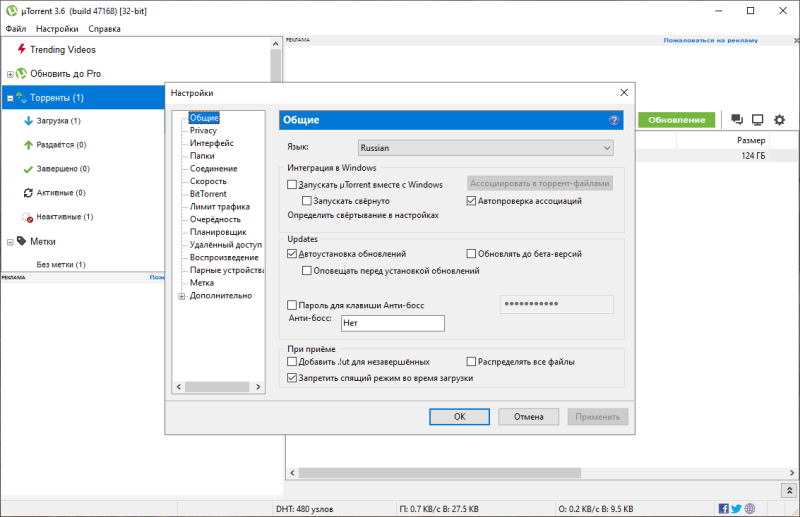
Task: Click the globe icon in status bar
Action: [x=749, y=508]
